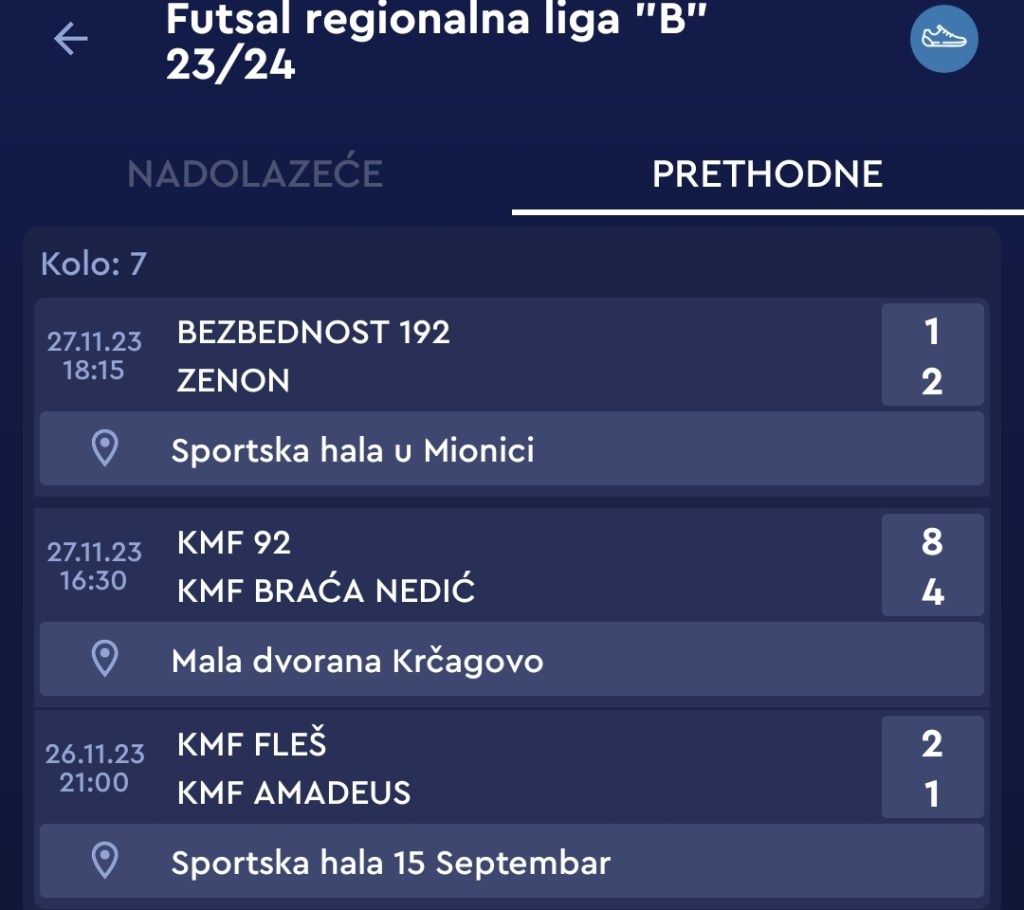The image size is (1024, 910).
Task: Select the PRETHODNE tab
Action: [767, 174]
